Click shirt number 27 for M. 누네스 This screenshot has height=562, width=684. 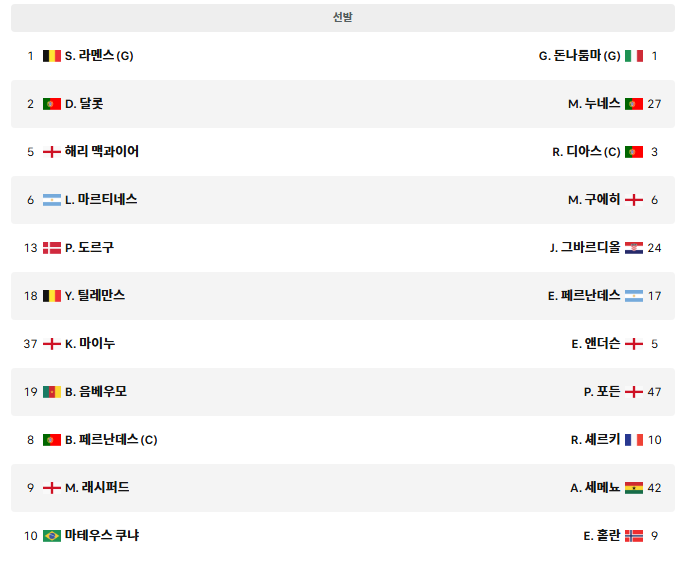654,104
